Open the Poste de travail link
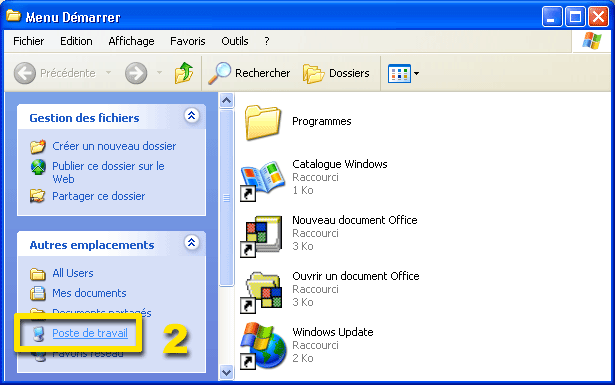This screenshot has width=615, height=385. (x=90, y=333)
